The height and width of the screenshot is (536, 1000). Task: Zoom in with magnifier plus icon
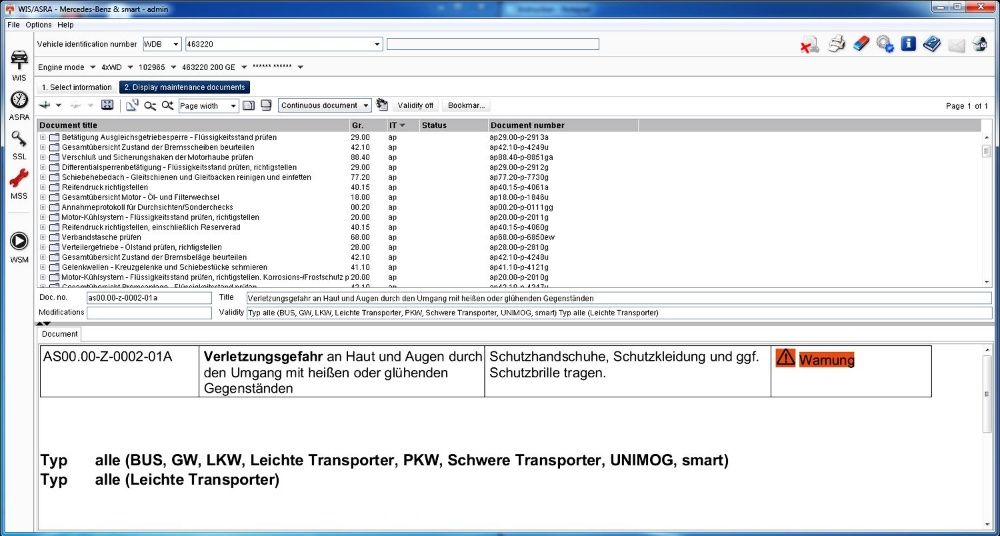(x=167, y=105)
